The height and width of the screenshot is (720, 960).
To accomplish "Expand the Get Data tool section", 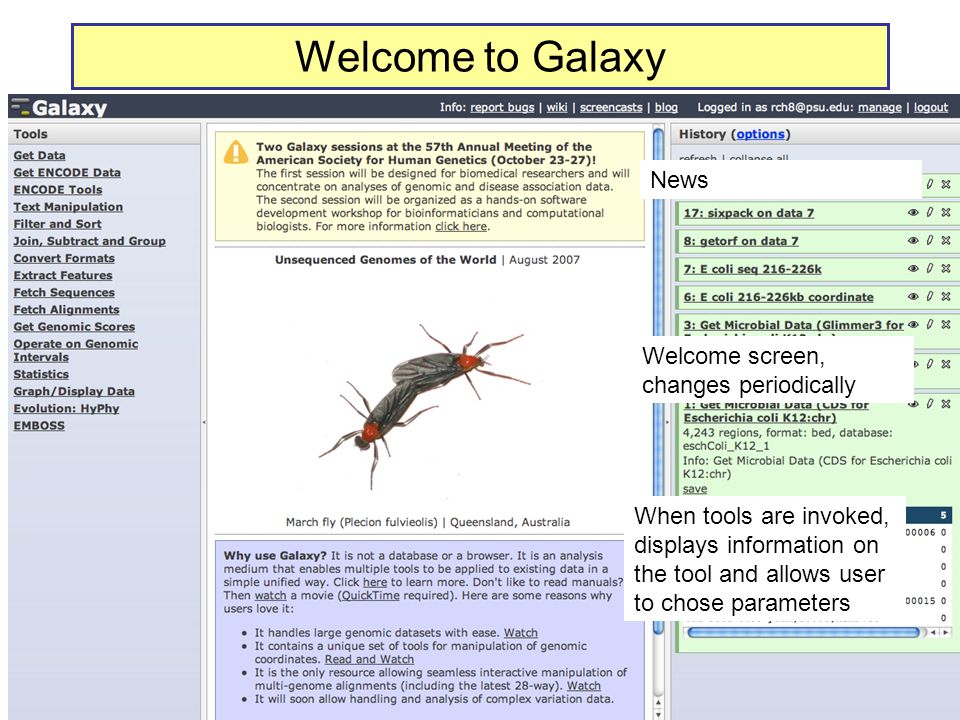I will [x=39, y=156].
